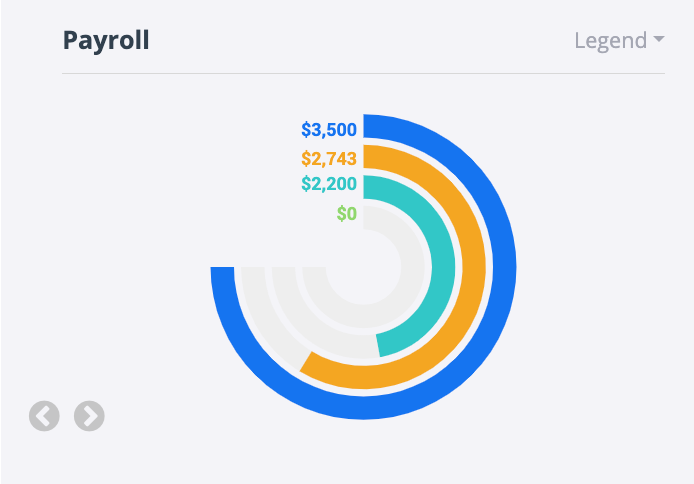Click the blue outer ring on its right side
The width and height of the screenshot is (694, 484).
(x=505, y=267)
